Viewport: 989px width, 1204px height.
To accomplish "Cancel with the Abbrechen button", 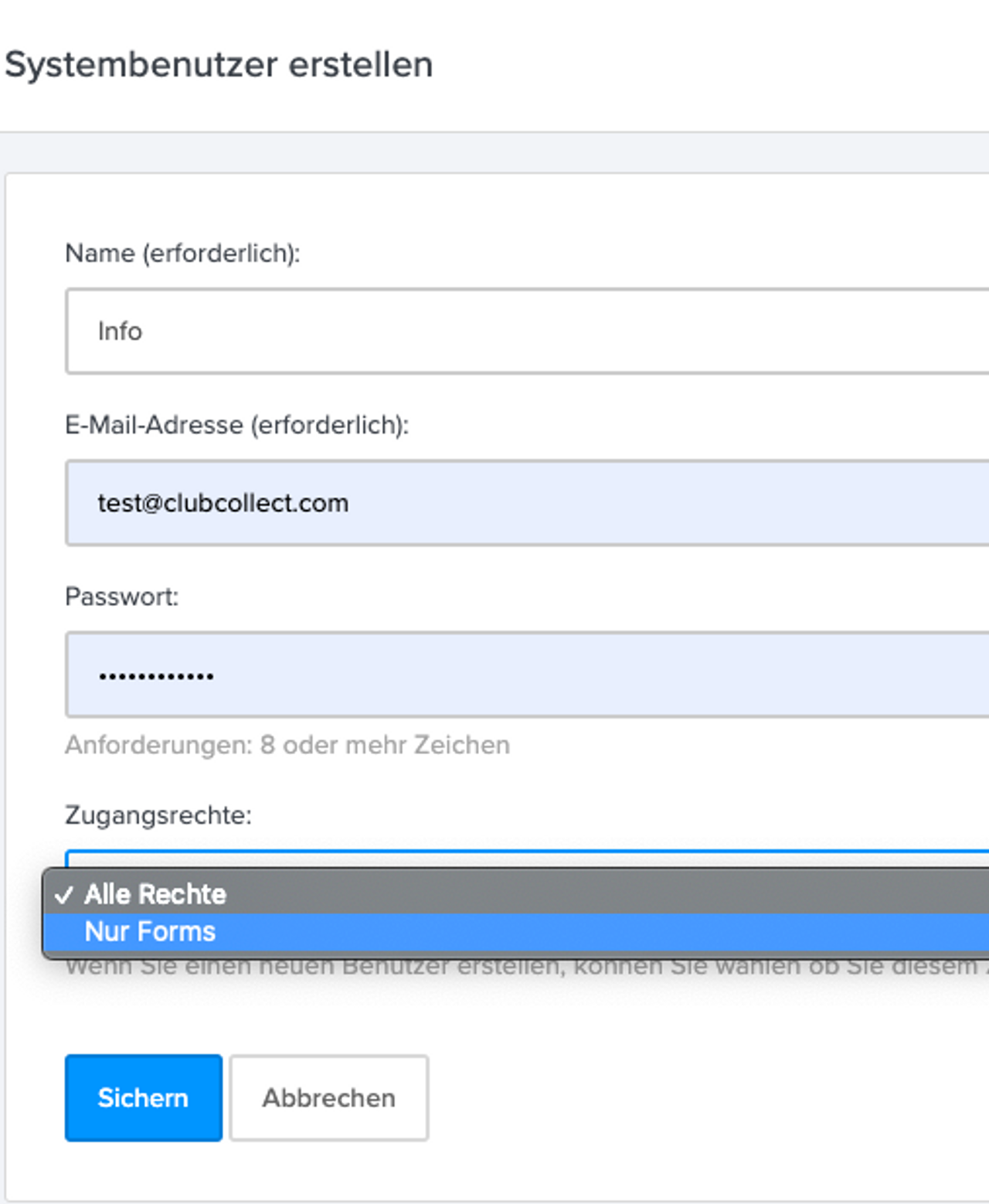I will point(328,1097).
